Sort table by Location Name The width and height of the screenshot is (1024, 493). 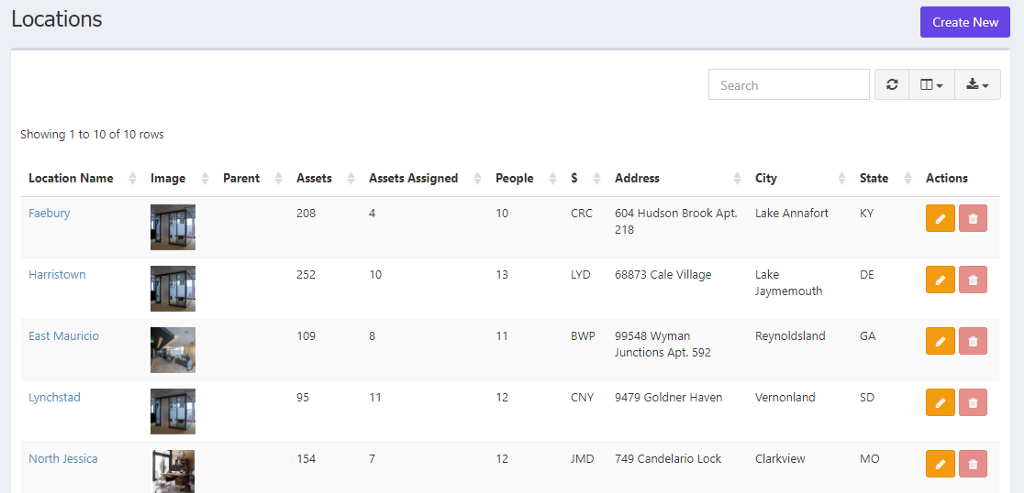[71, 178]
